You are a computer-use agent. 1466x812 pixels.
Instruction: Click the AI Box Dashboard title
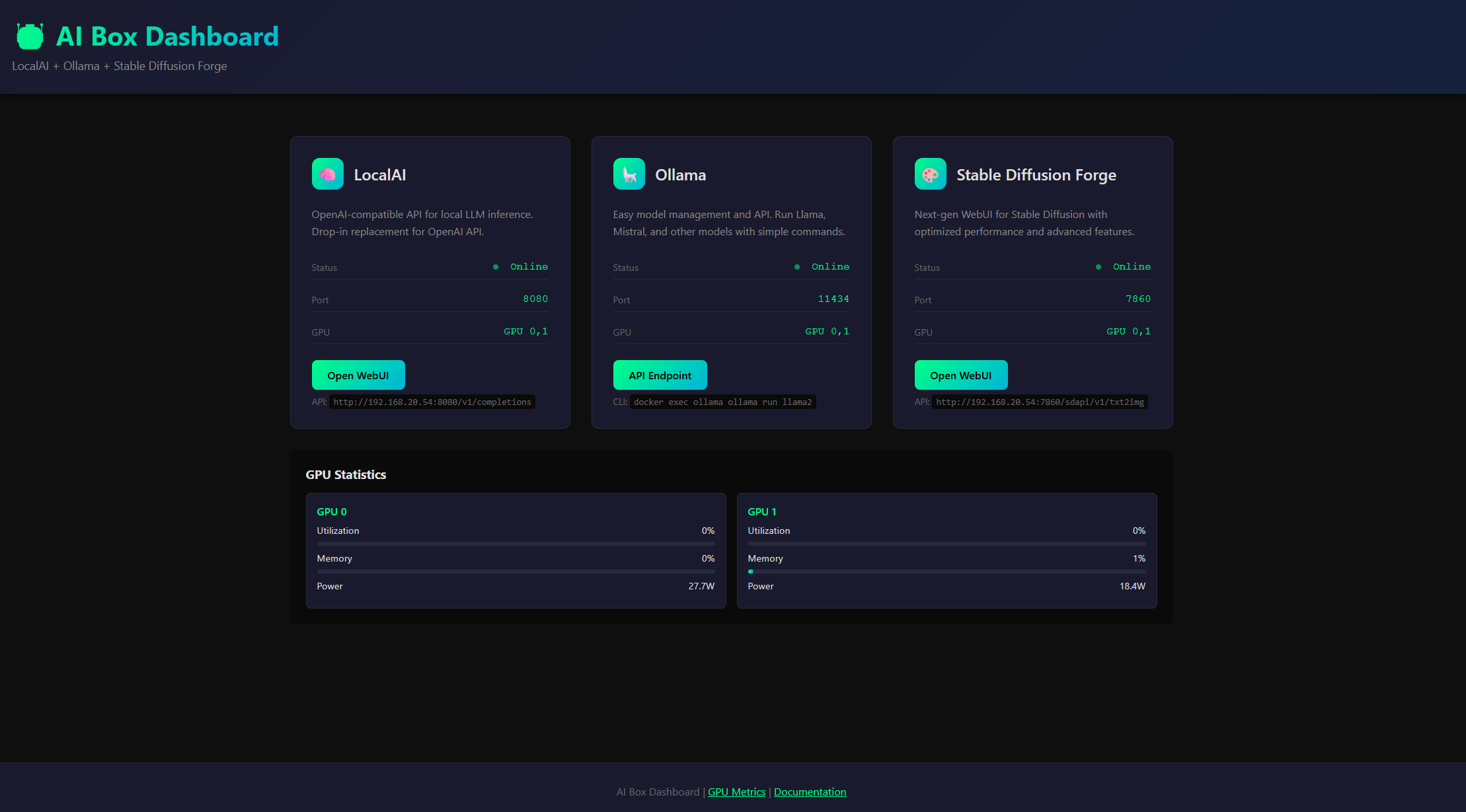pyautogui.click(x=168, y=36)
